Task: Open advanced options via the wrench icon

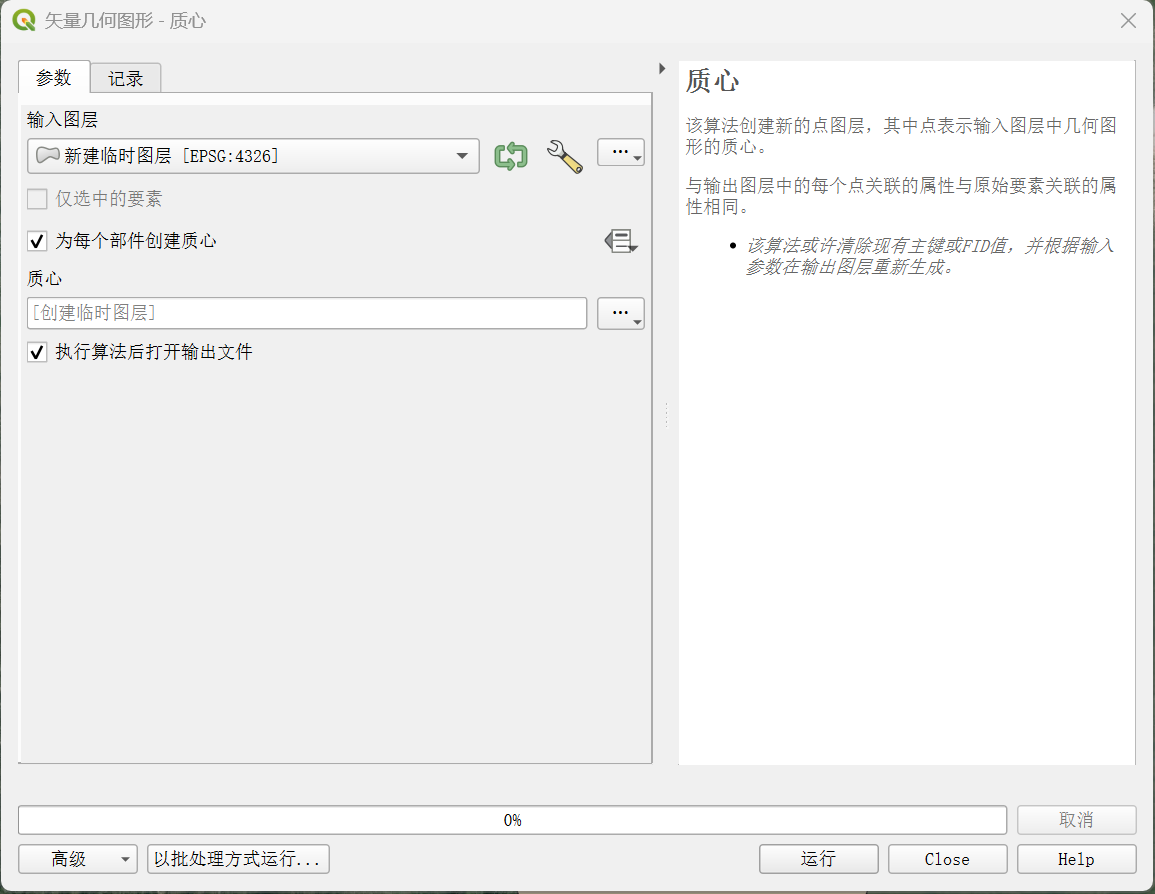Action: point(564,156)
